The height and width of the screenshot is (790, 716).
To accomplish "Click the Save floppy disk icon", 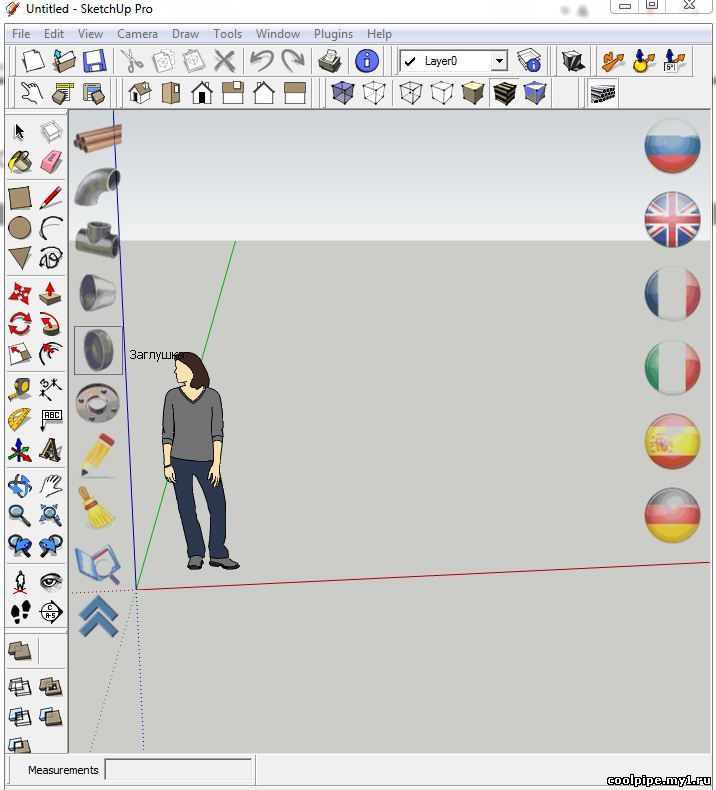I will [x=94, y=61].
